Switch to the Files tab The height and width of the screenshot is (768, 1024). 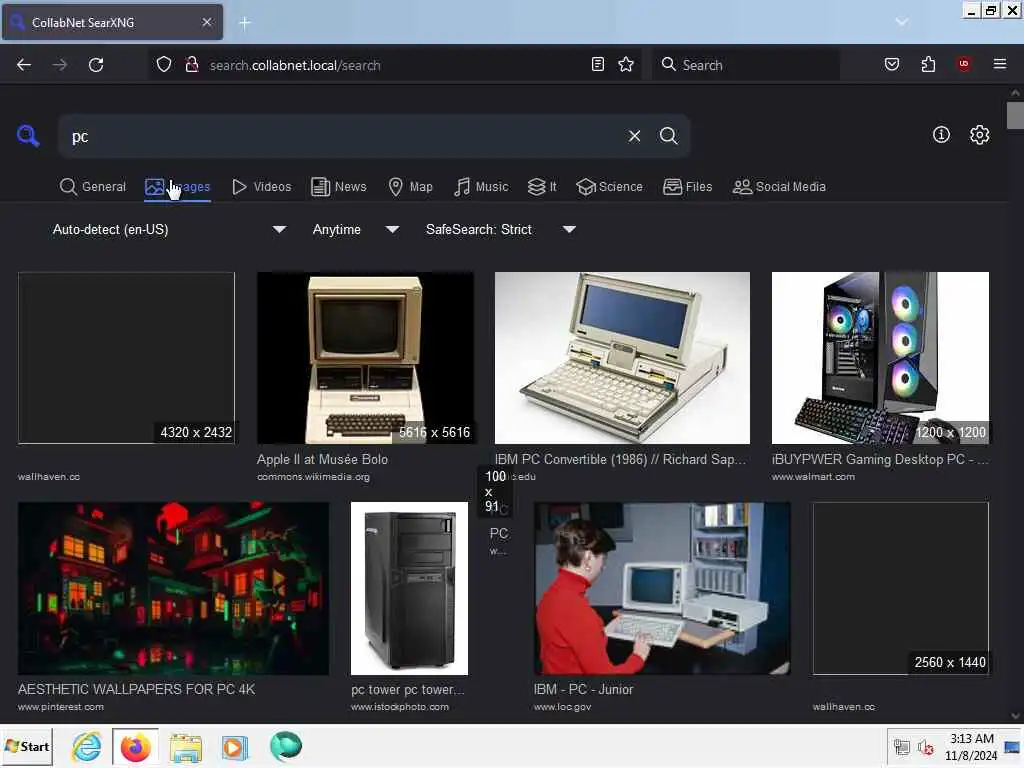point(688,187)
